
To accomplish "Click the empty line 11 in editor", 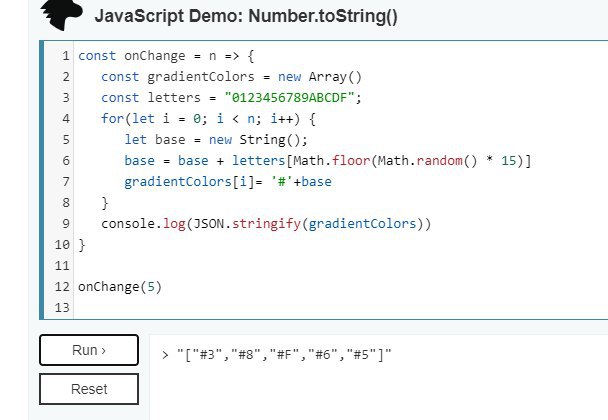I will pos(340,266).
